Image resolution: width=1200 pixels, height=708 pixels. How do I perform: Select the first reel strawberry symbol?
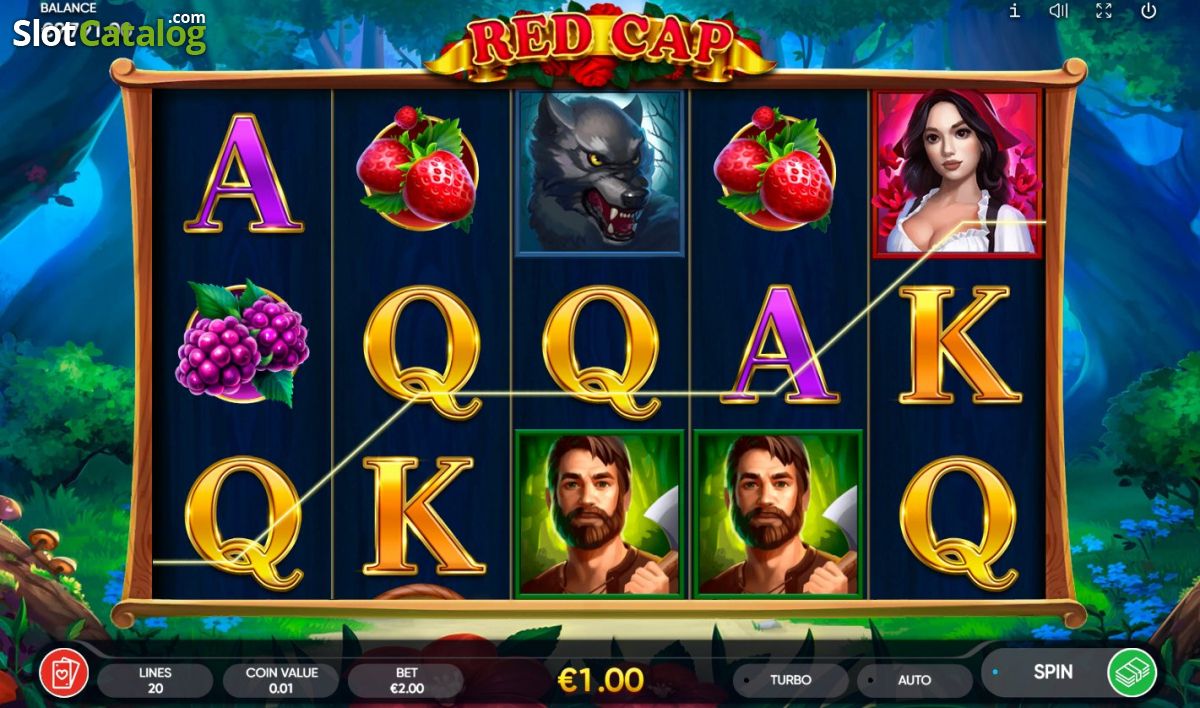[418, 168]
